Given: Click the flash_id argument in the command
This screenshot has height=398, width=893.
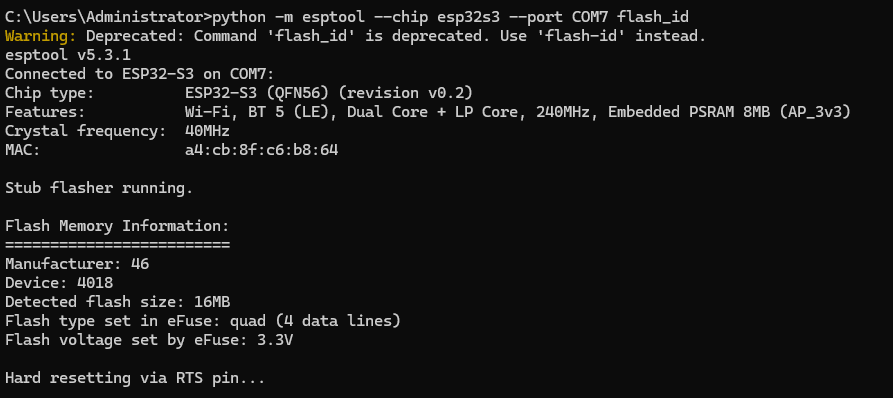Looking at the screenshot, I should 653,17.
